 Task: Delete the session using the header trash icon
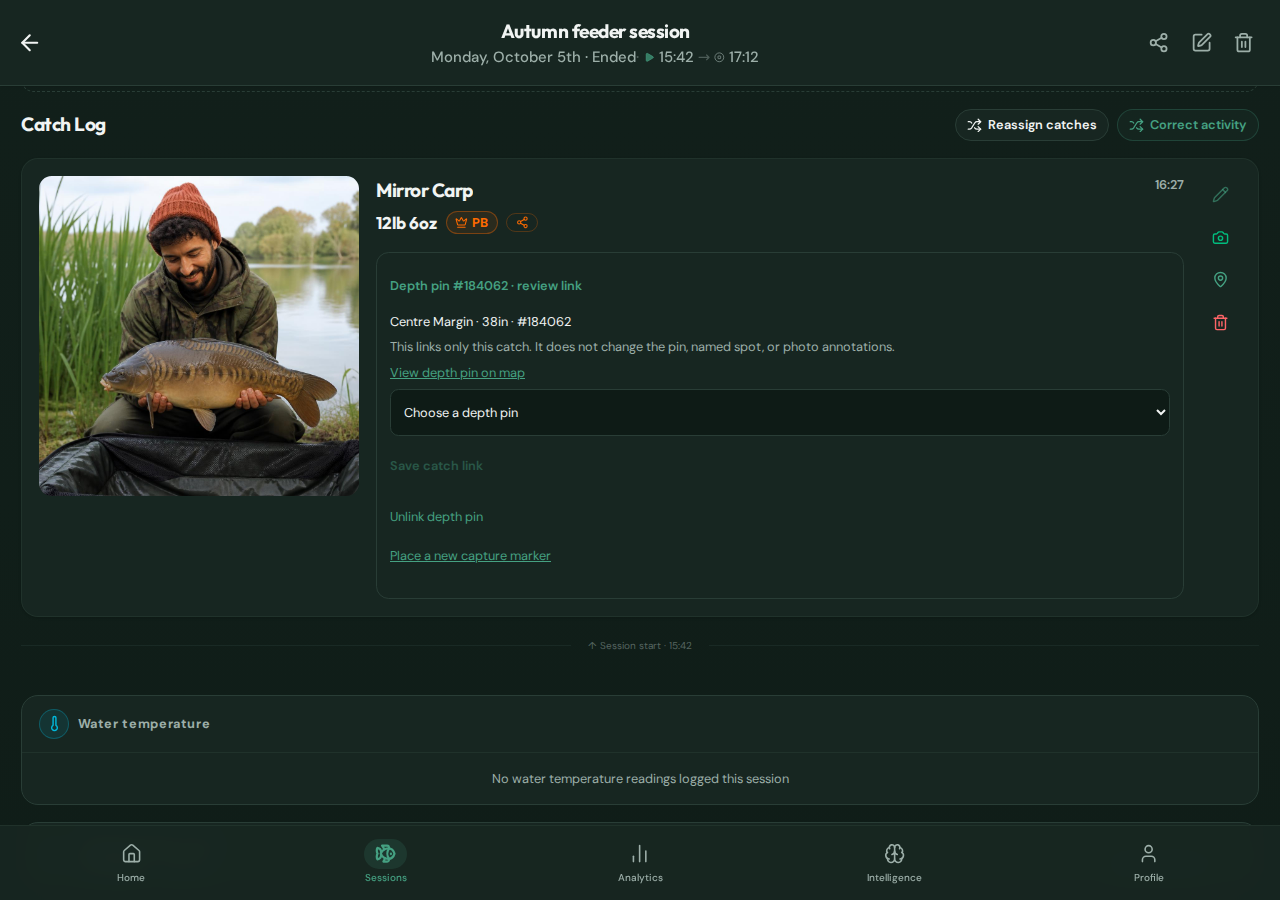(1243, 42)
